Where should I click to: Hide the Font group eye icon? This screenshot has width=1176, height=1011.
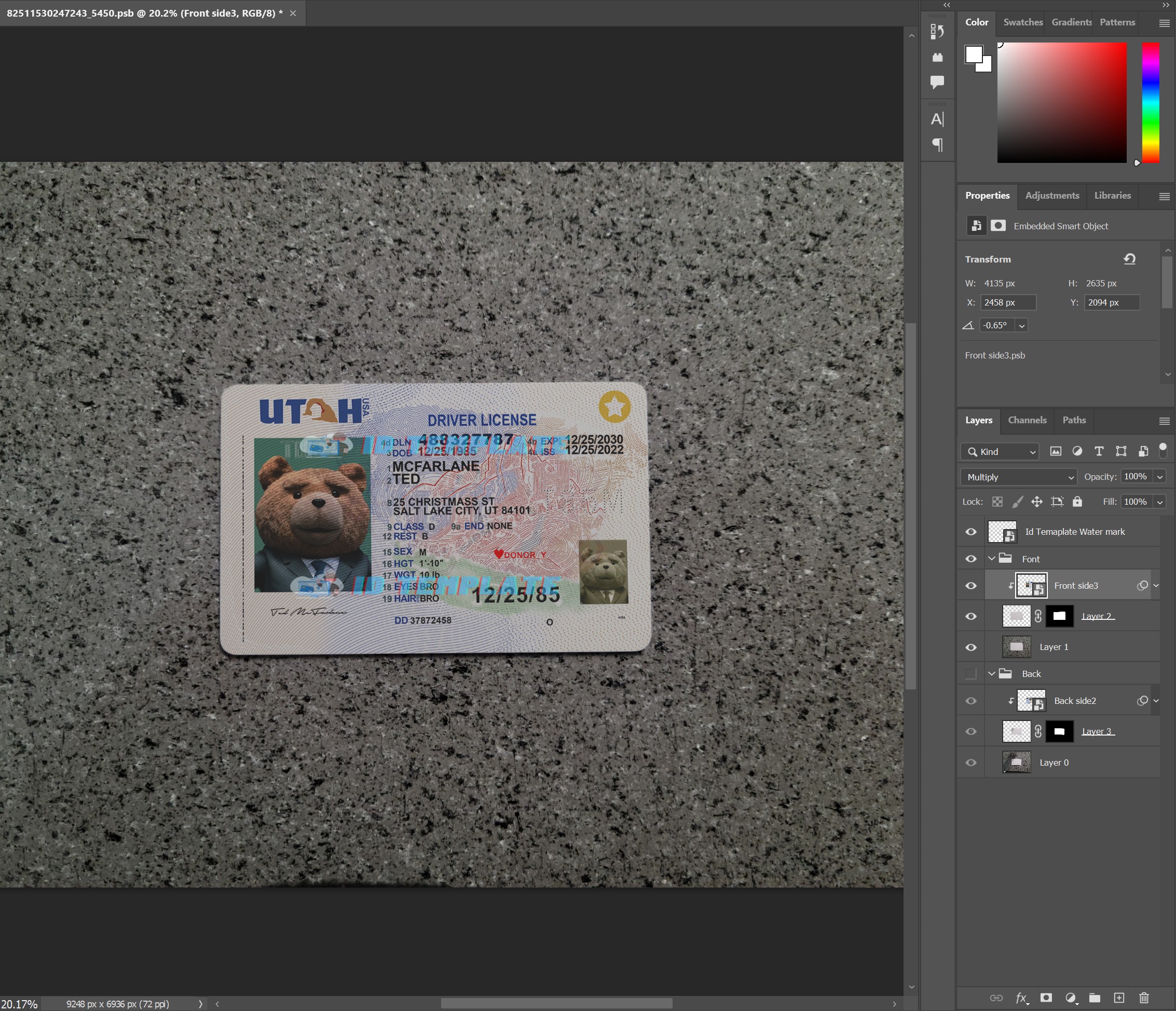[971, 559]
